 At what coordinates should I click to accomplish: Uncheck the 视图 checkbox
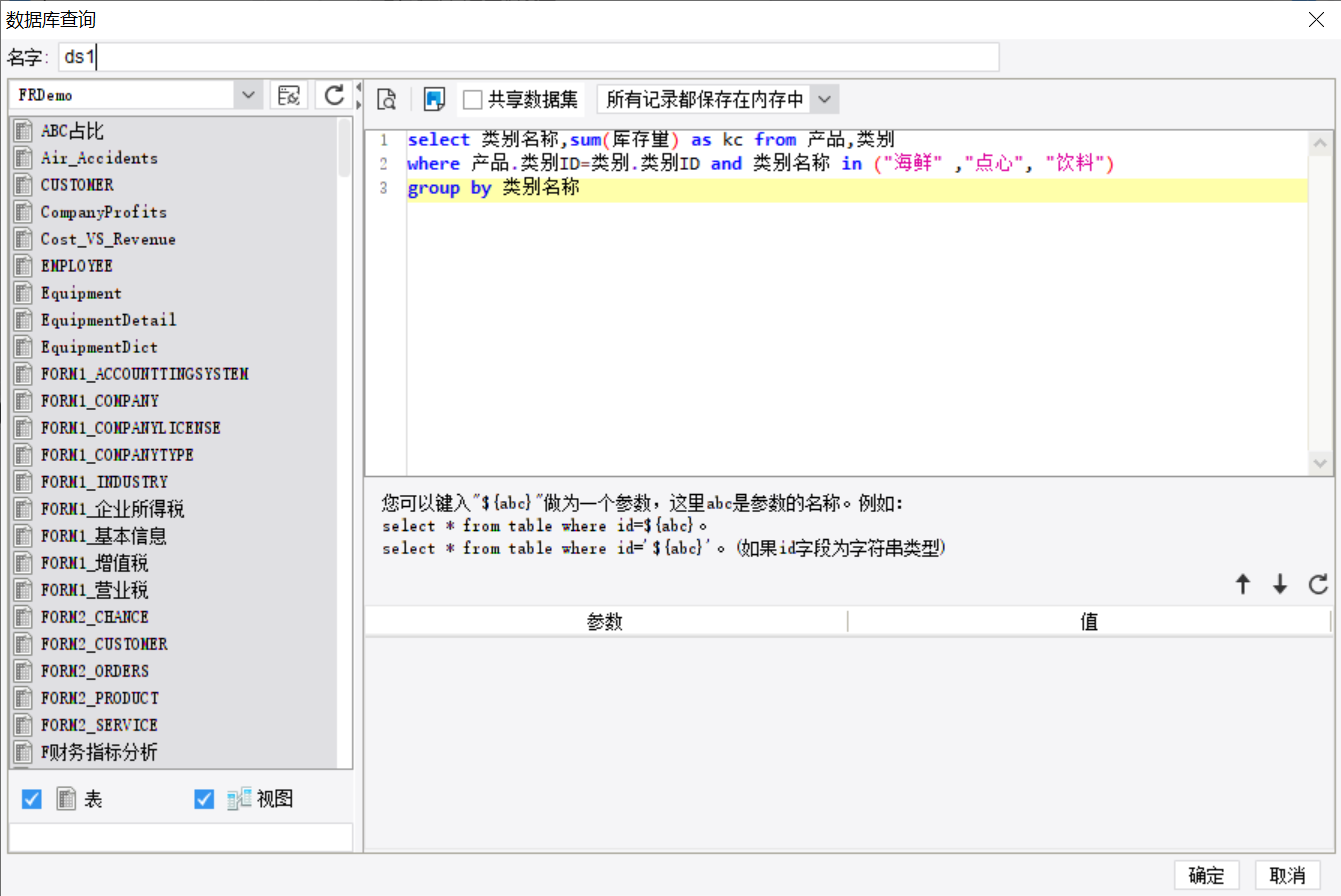pyautogui.click(x=204, y=799)
